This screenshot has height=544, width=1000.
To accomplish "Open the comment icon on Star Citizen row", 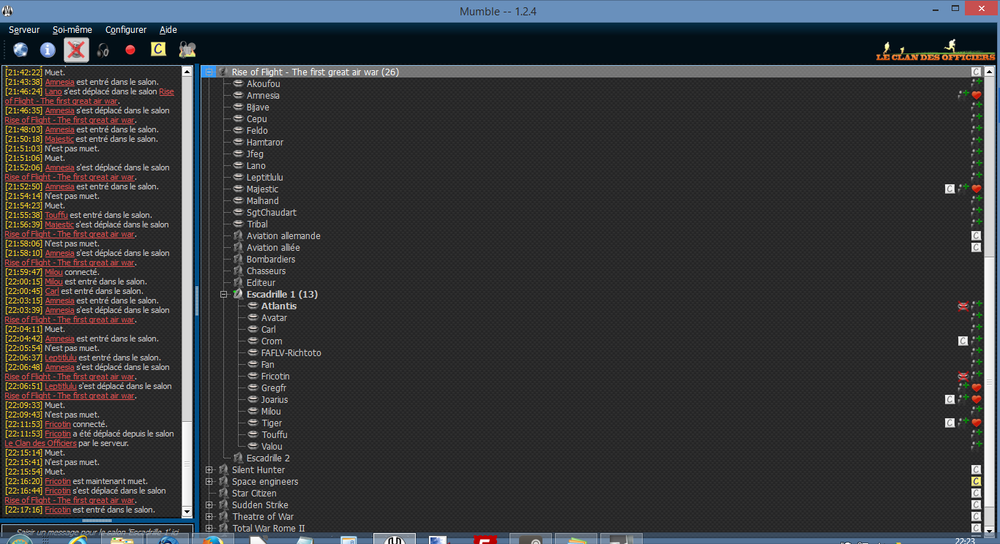I will 976,493.
